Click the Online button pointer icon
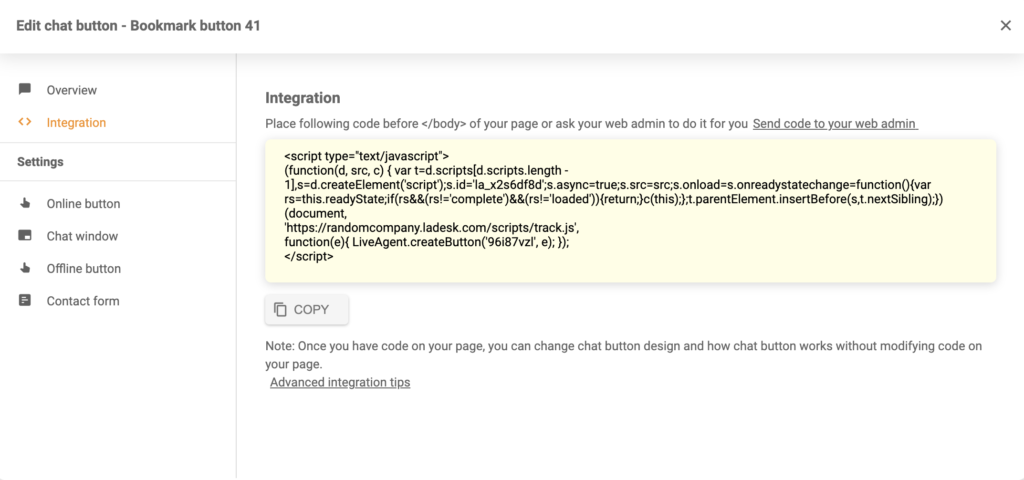1024x480 pixels. coord(25,204)
